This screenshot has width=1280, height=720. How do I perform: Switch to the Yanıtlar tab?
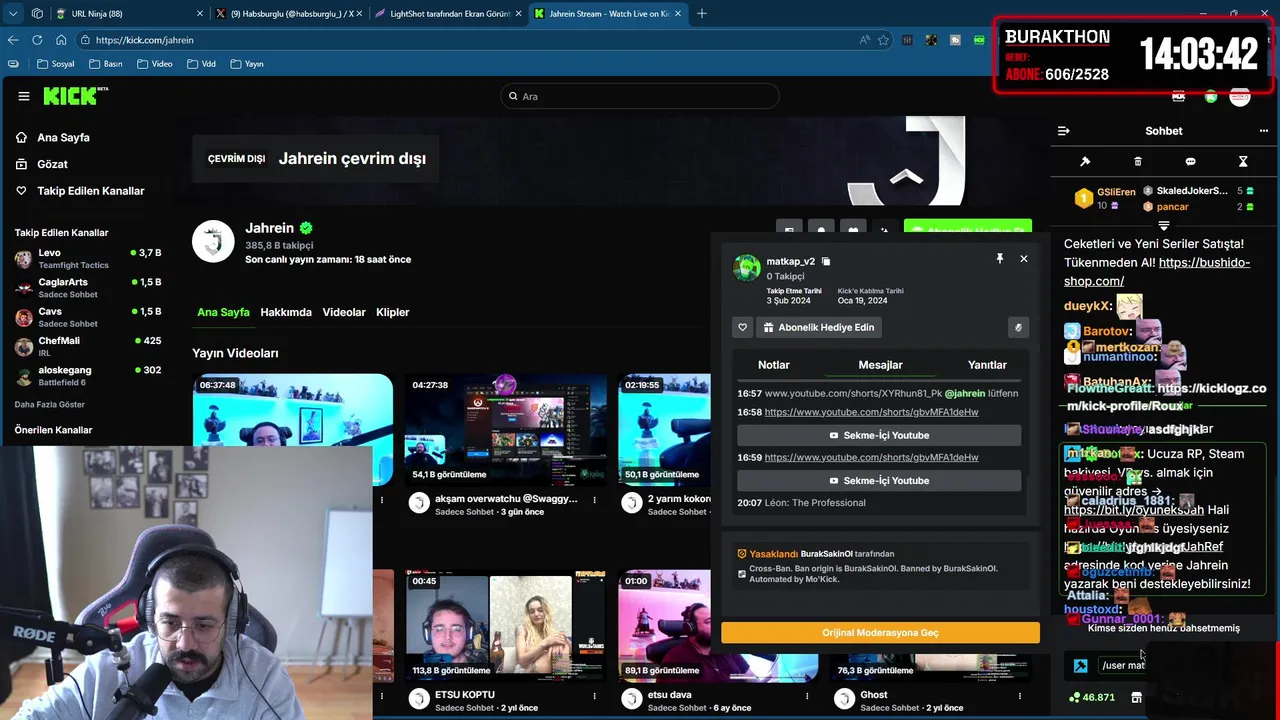987,365
